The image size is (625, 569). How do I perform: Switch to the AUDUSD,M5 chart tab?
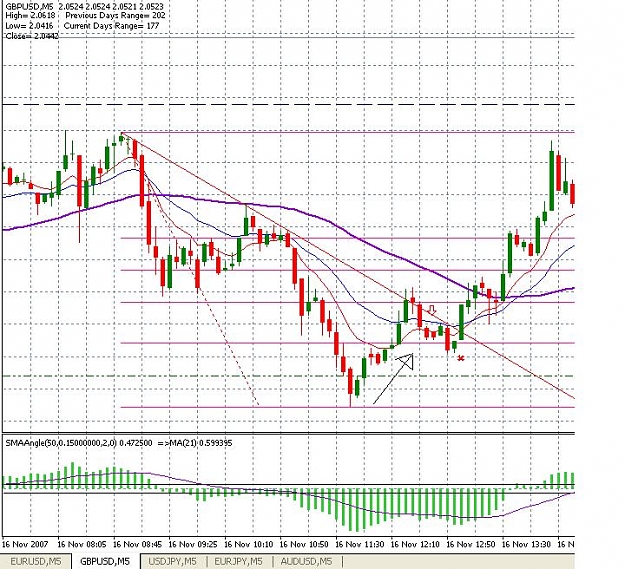tap(306, 561)
